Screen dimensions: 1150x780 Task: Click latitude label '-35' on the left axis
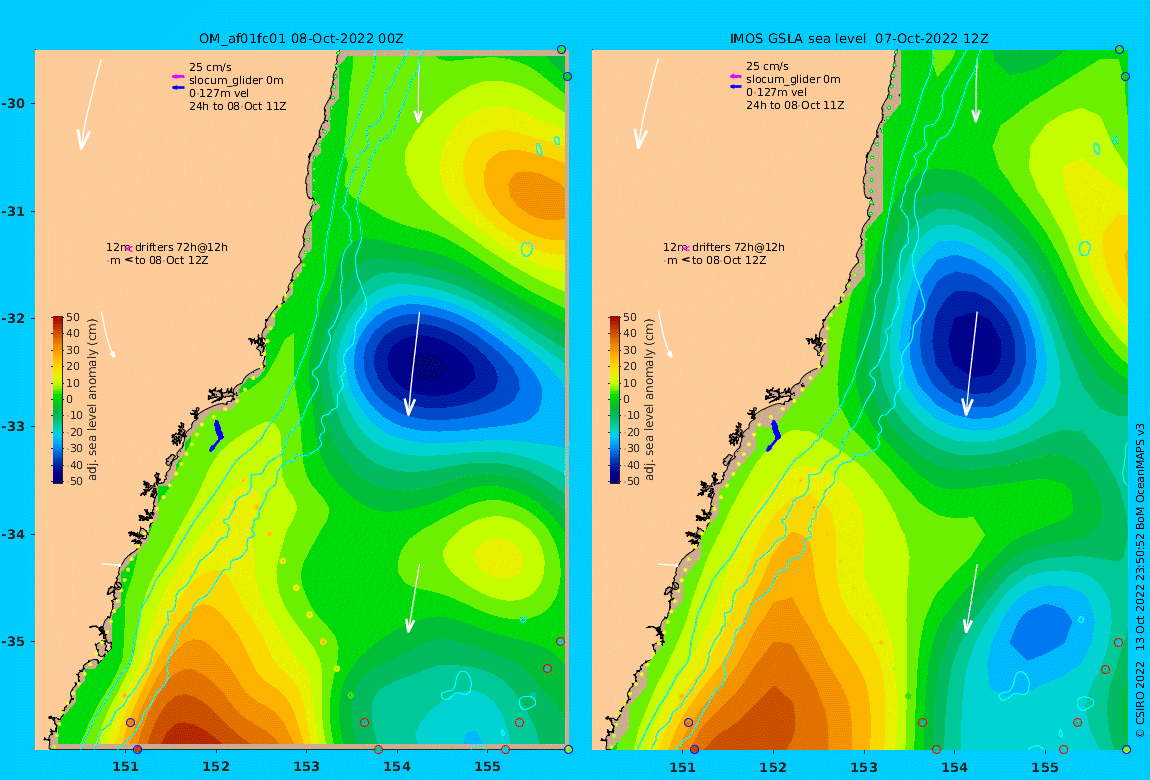[x=13, y=642]
